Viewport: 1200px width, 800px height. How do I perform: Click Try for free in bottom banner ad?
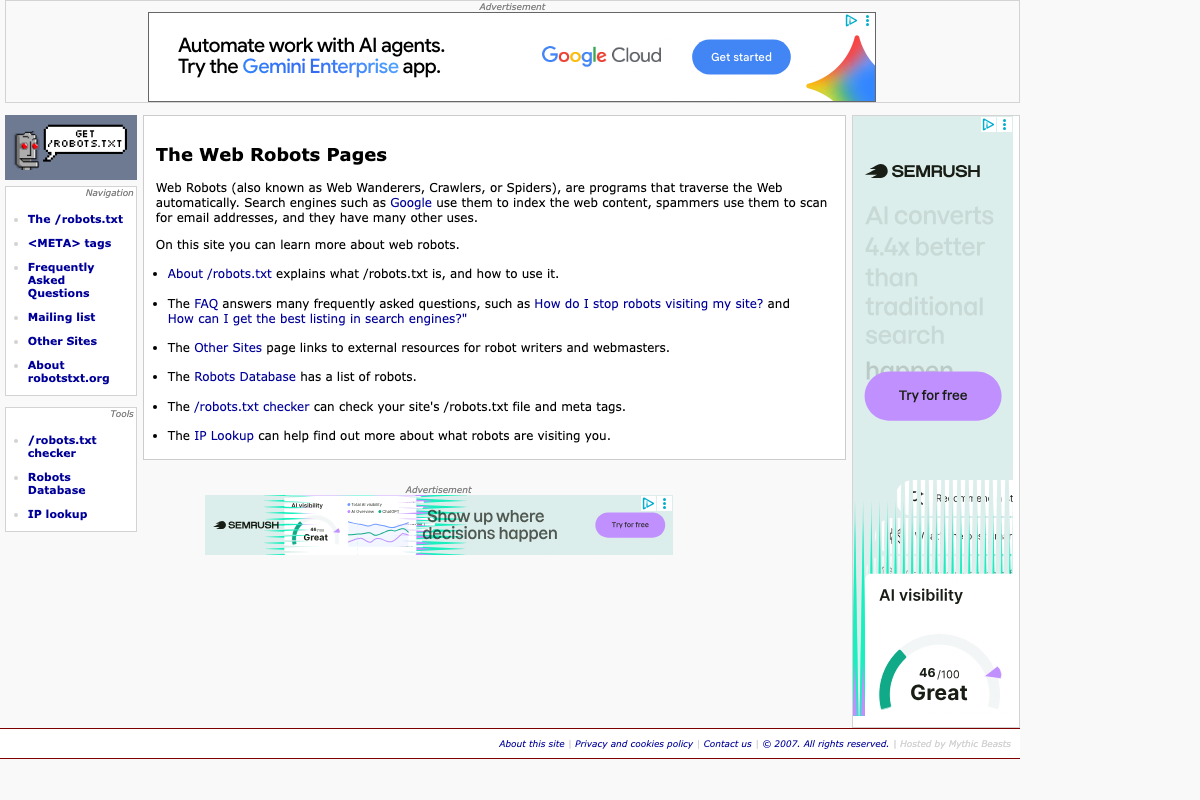coord(630,525)
